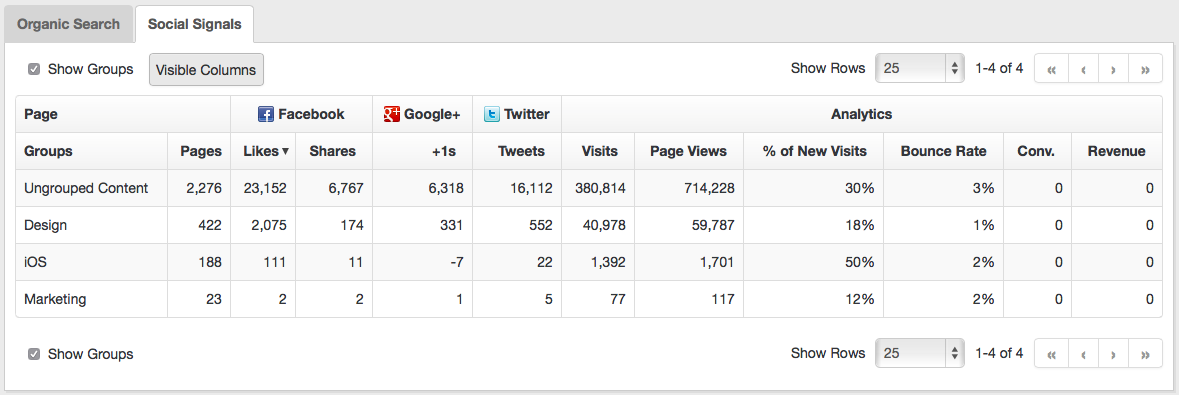The image size is (1179, 395).
Task: Go to first page using bottom pagination
Action: (1051, 353)
